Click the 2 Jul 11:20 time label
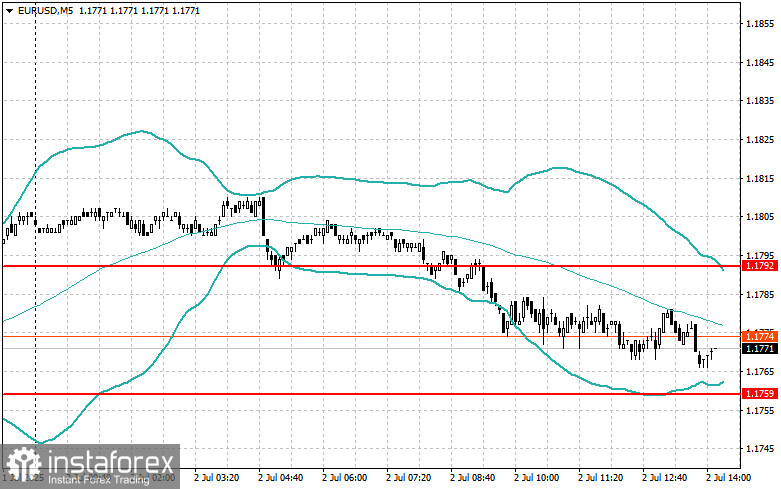Viewport: 781px width, 489px height. [x=600, y=478]
